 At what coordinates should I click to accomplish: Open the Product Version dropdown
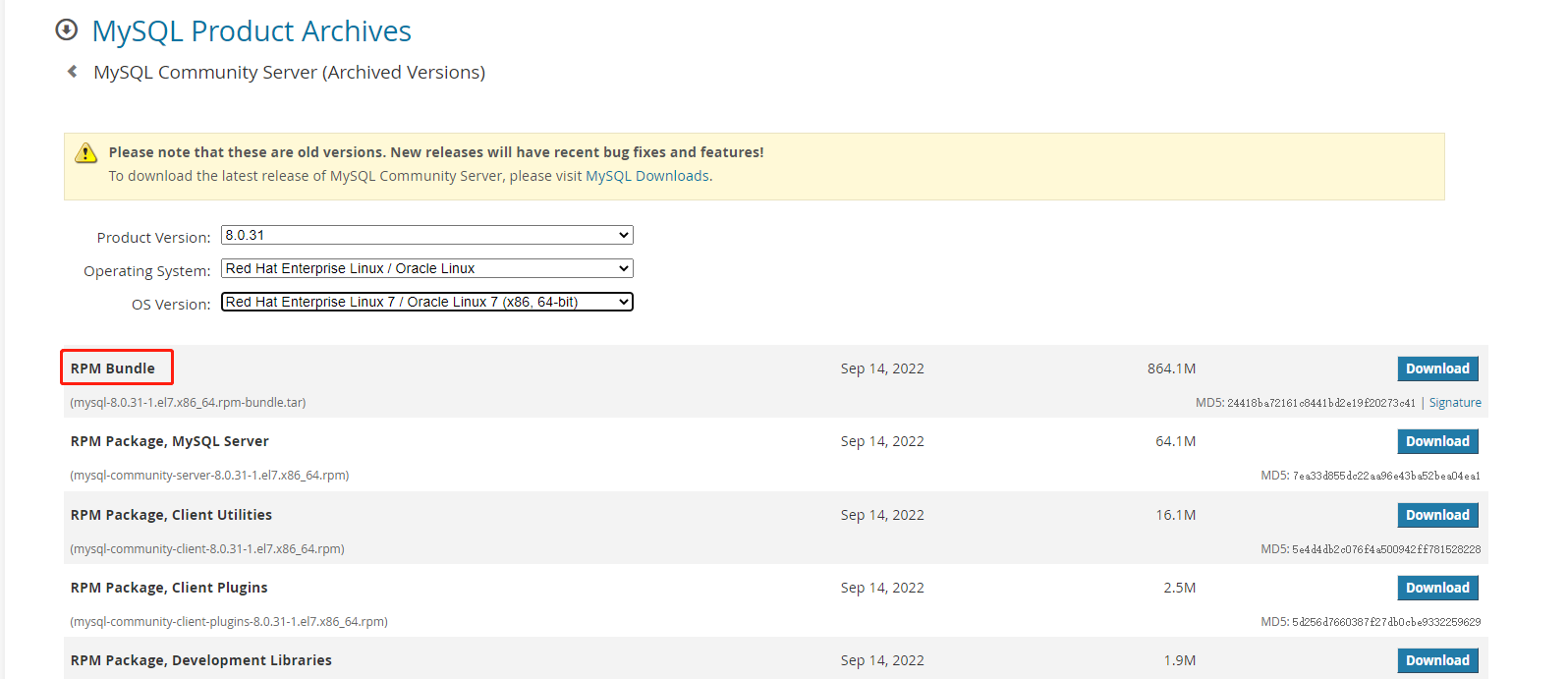426,235
